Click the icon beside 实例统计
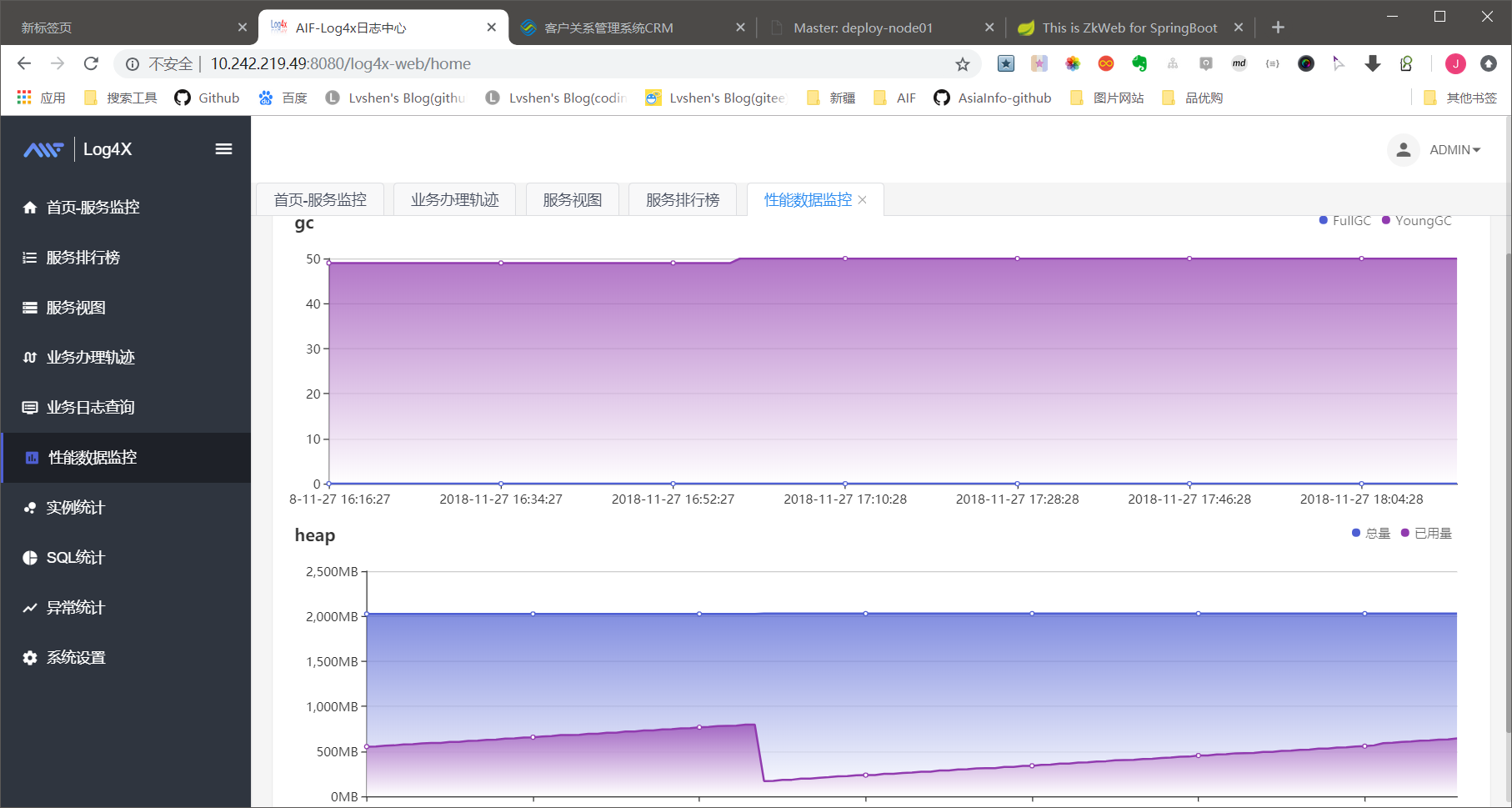 pyautogui.click(x=30, y=508)
